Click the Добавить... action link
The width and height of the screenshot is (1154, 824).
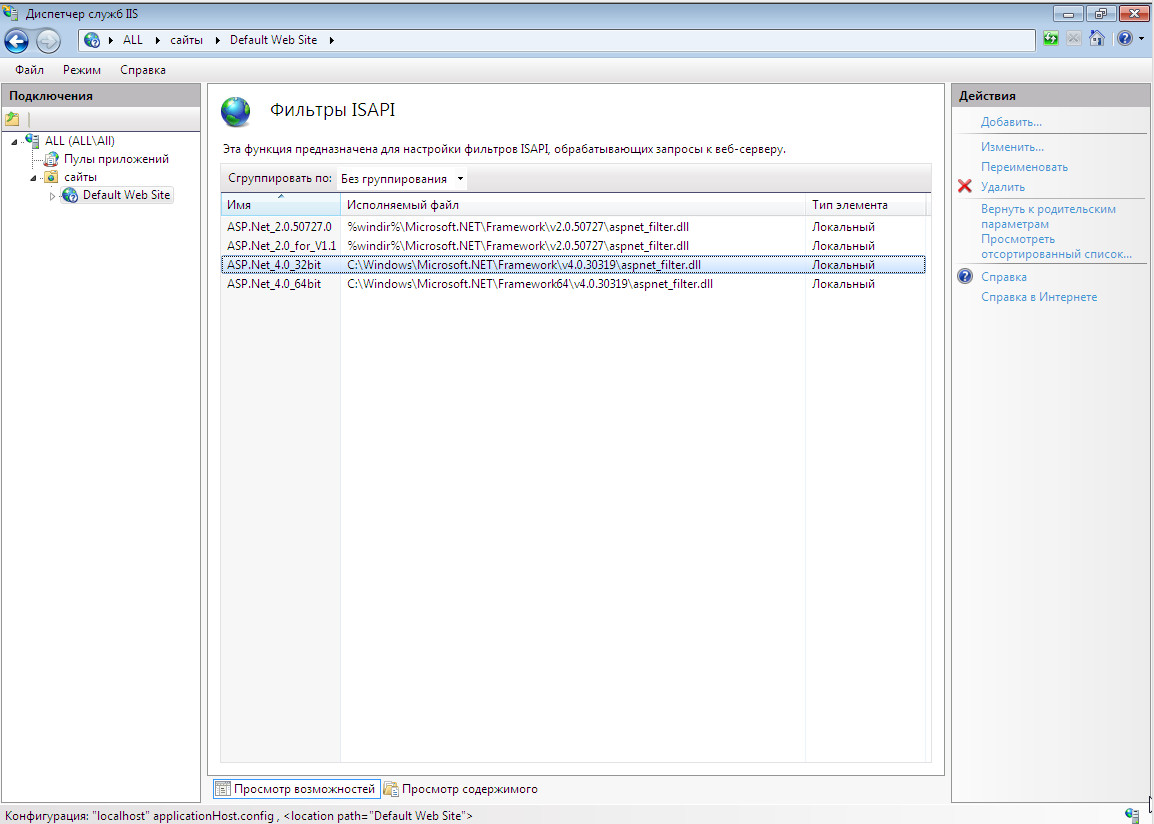[1011, 122]
